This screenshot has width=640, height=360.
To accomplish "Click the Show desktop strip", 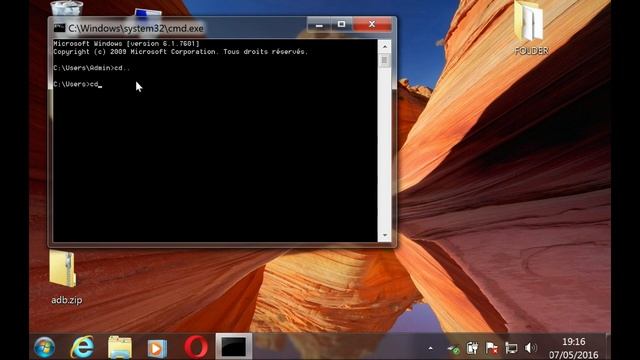I will point(608,347).
